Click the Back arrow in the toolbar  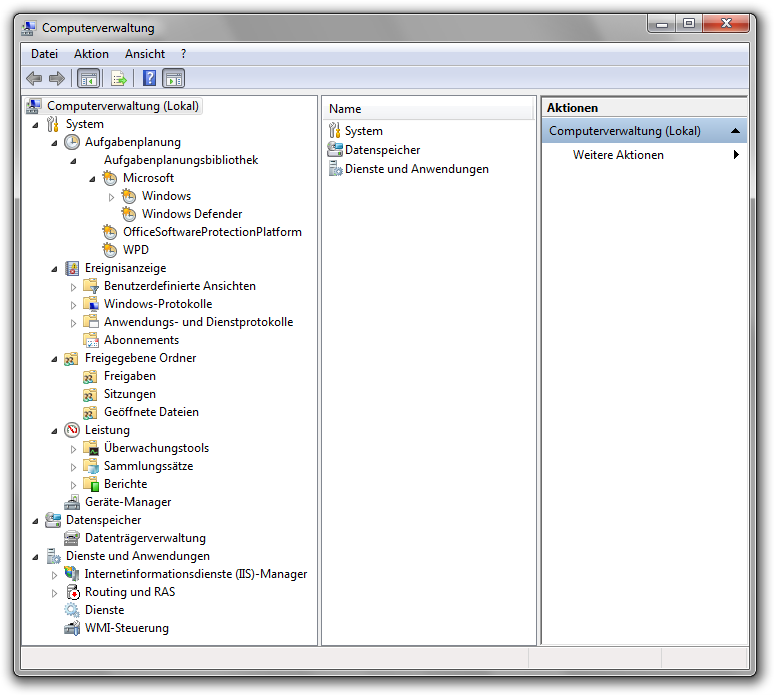pos(34,78)
